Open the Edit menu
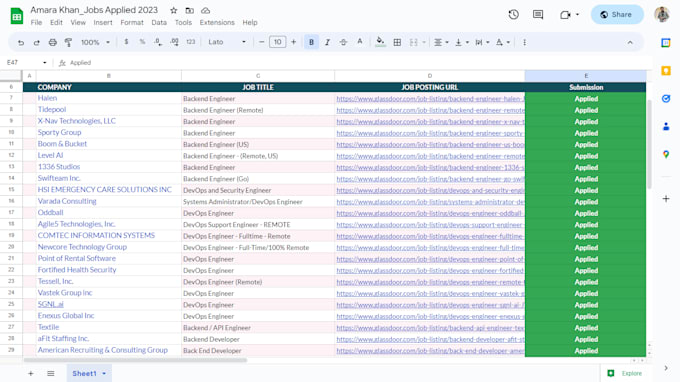Viewport: 680px width, 382px height. (56, 23)
